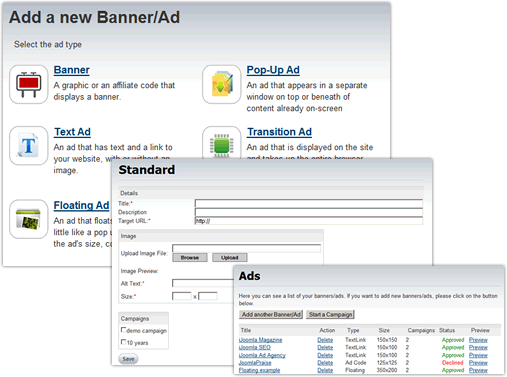Check the 10 years campaign checkbox
507x377 pixels.
pos(123,342)
